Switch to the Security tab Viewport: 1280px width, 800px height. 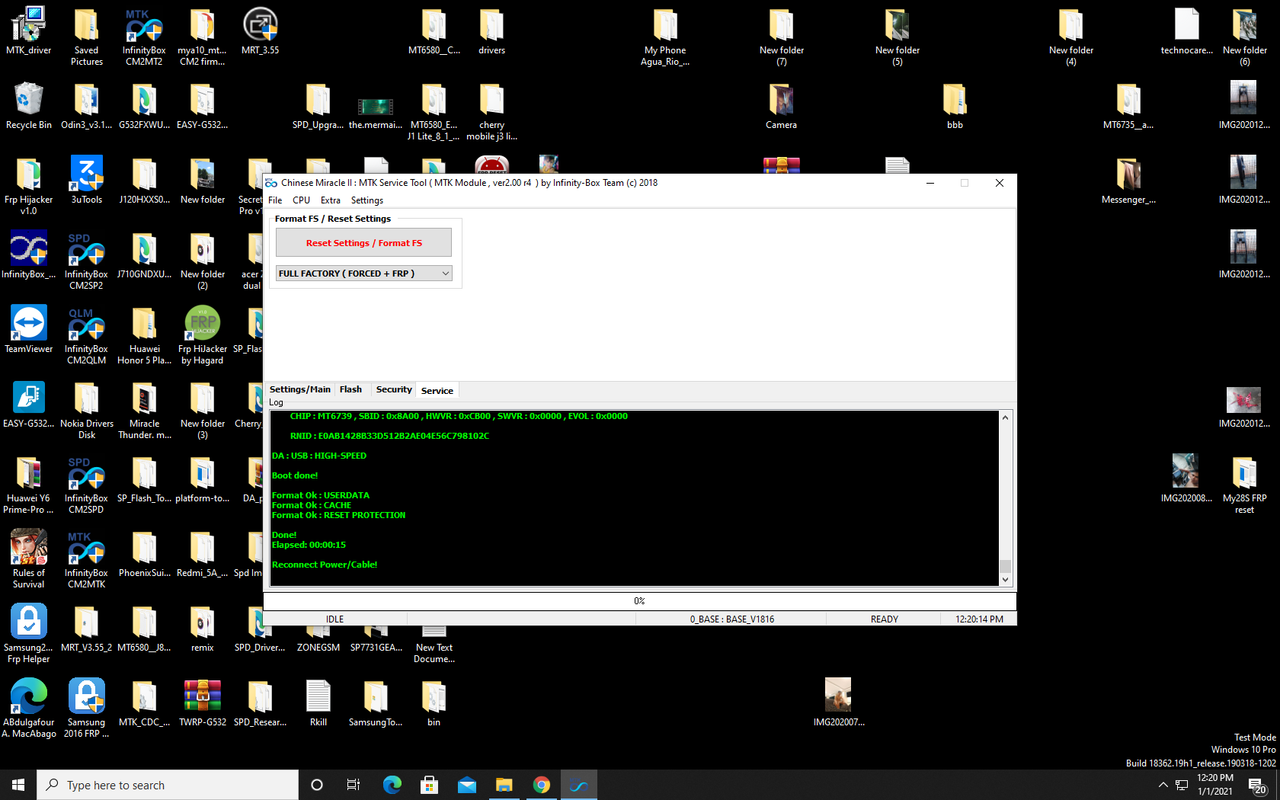click(393, 389)
